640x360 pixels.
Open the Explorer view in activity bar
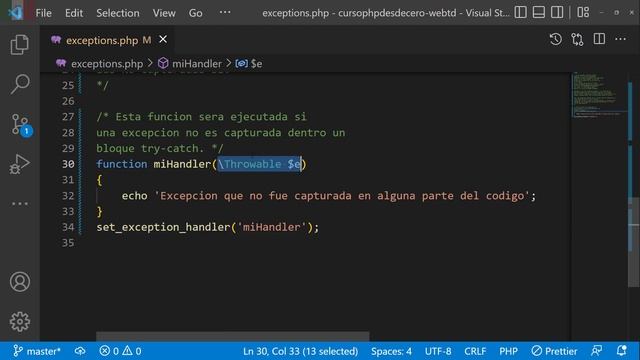[20, 44]
